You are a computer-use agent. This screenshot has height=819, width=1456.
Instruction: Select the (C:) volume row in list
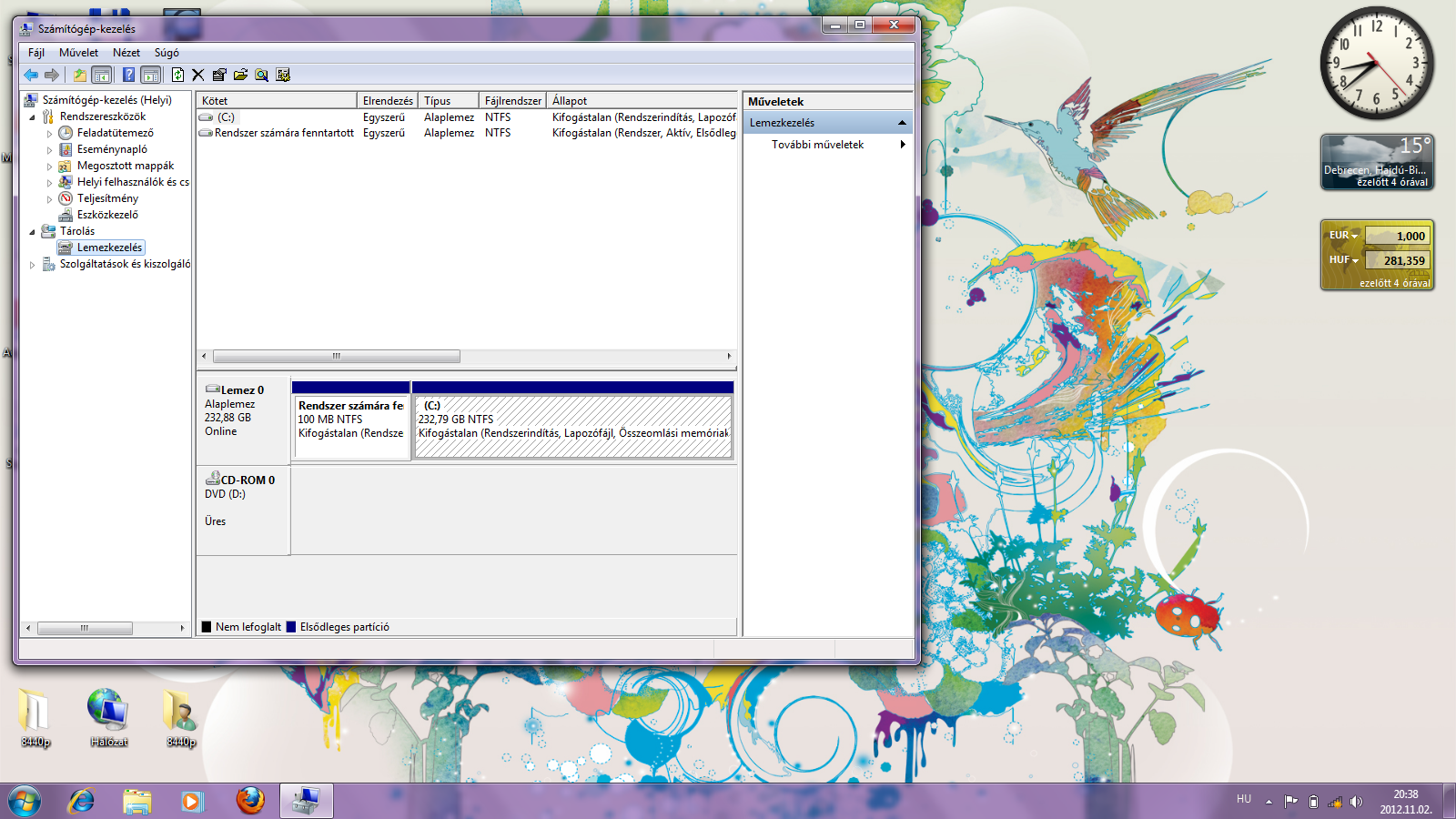click(467, 117)
